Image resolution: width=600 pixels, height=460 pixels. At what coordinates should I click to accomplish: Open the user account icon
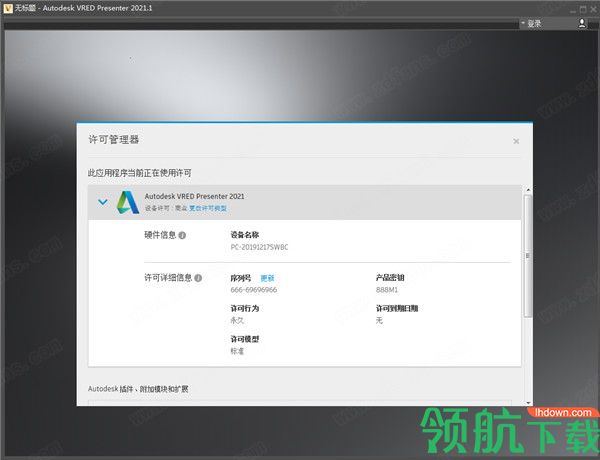click(x=582, y=23)
